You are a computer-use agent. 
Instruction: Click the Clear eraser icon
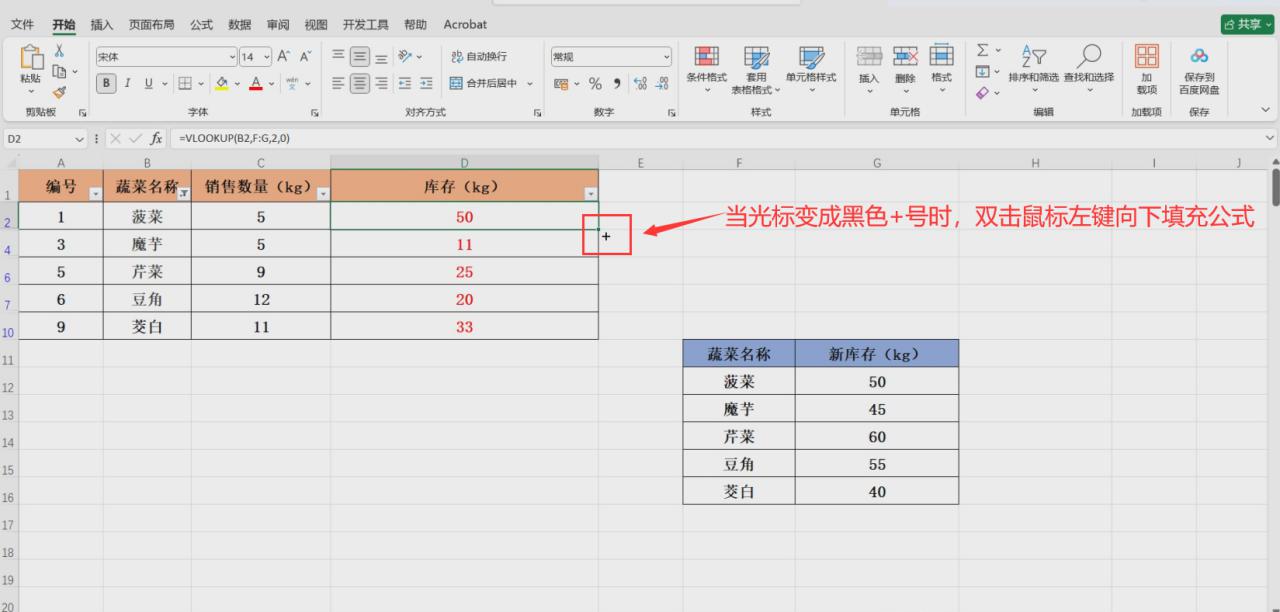point(982,92)
